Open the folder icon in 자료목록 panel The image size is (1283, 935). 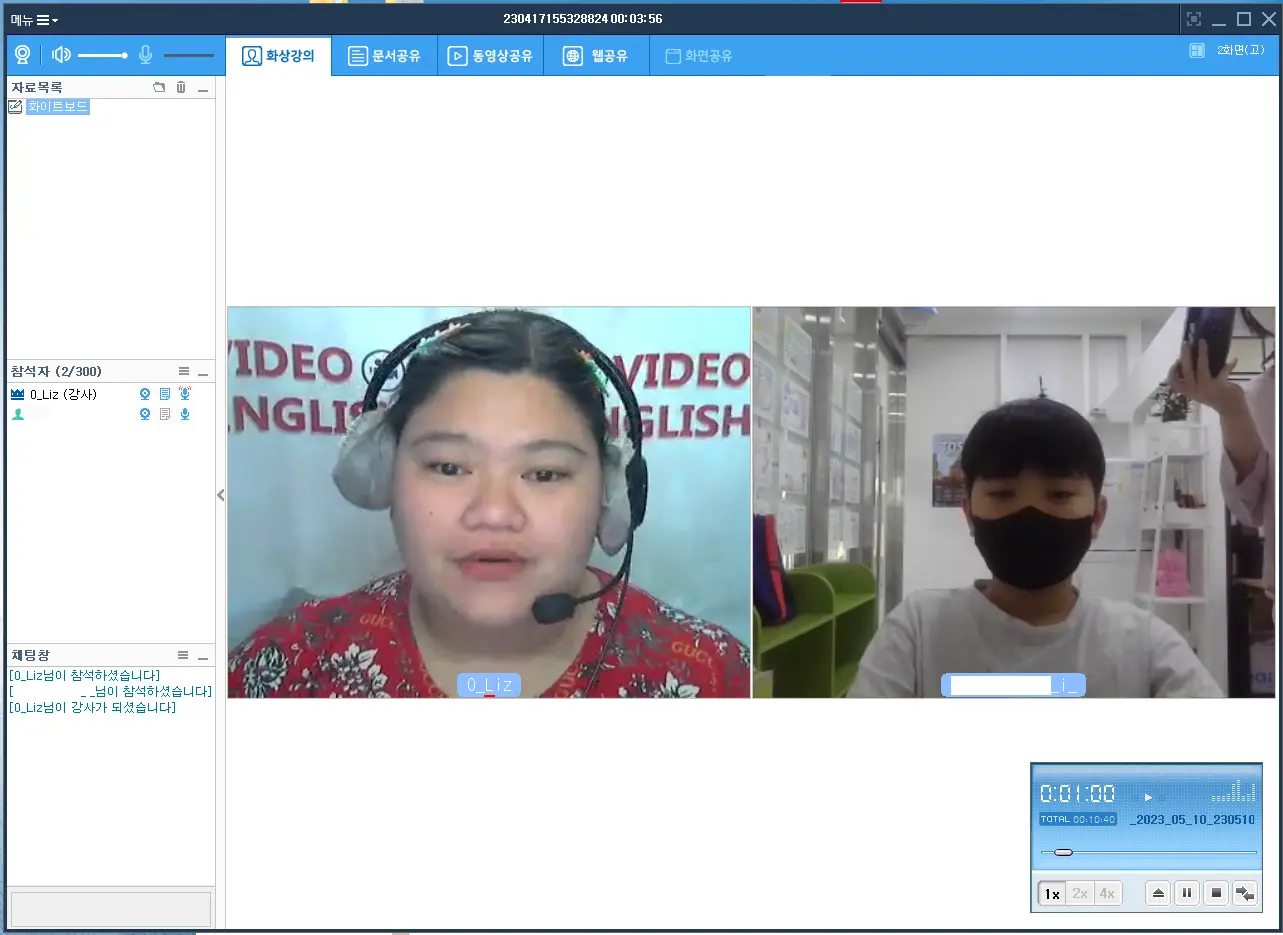[x=159, y=88]
